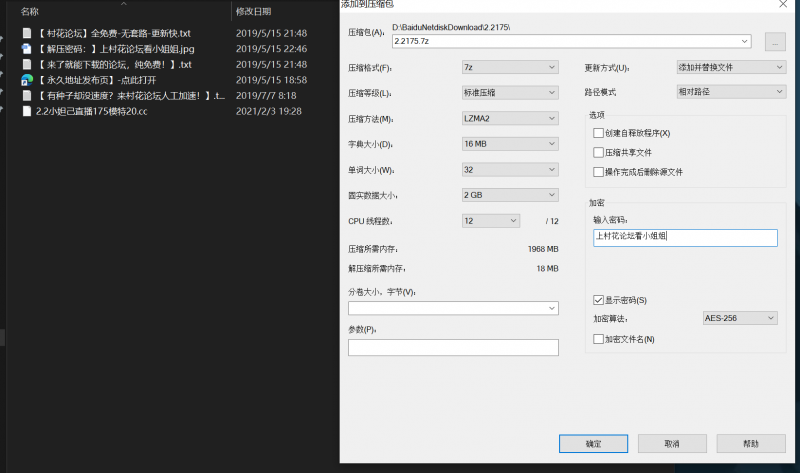Uncheck the 显示密码 checkbox

(x=598, y=300)
